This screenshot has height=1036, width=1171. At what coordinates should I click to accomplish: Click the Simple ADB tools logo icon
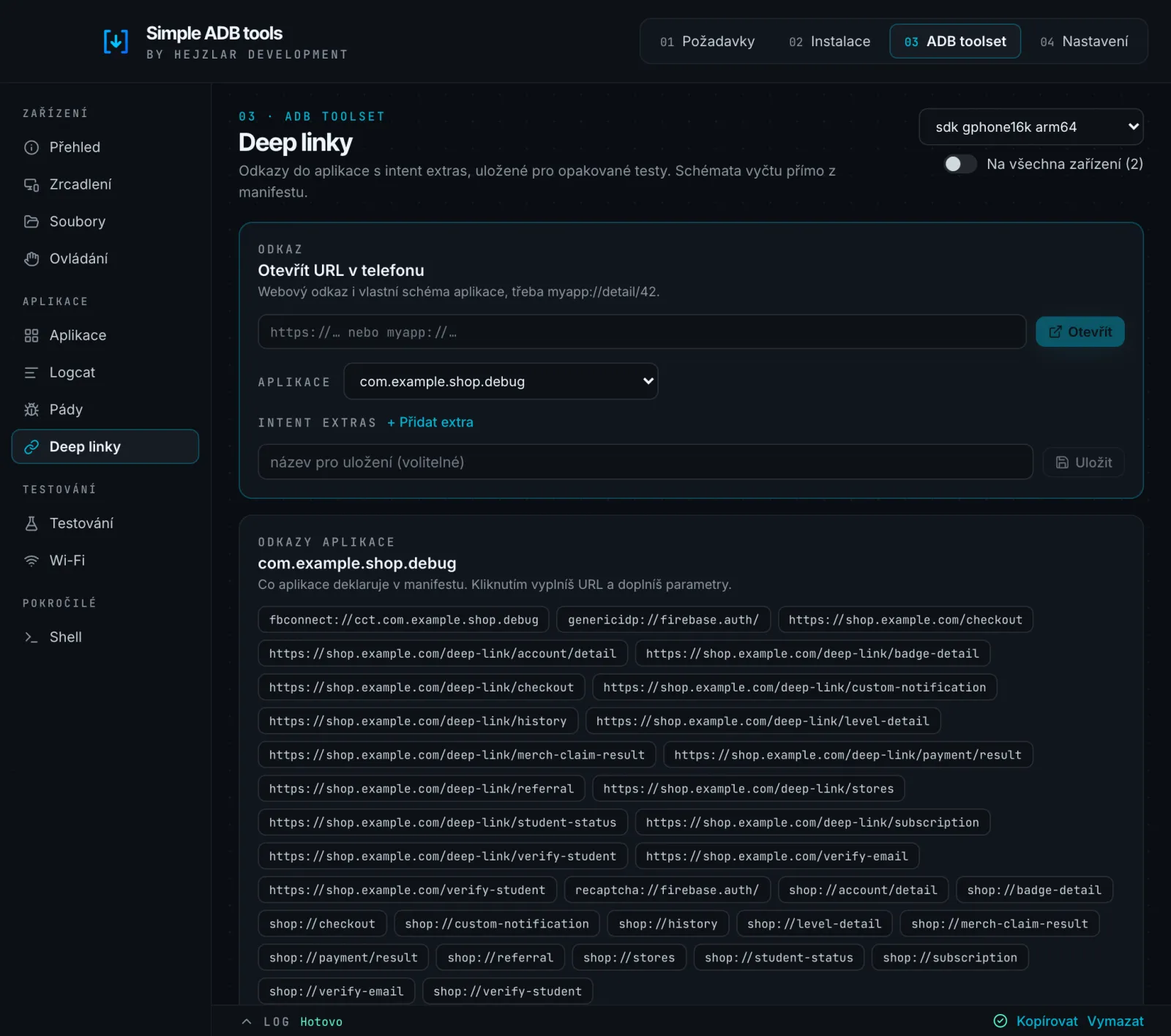(x=116, y=42)
